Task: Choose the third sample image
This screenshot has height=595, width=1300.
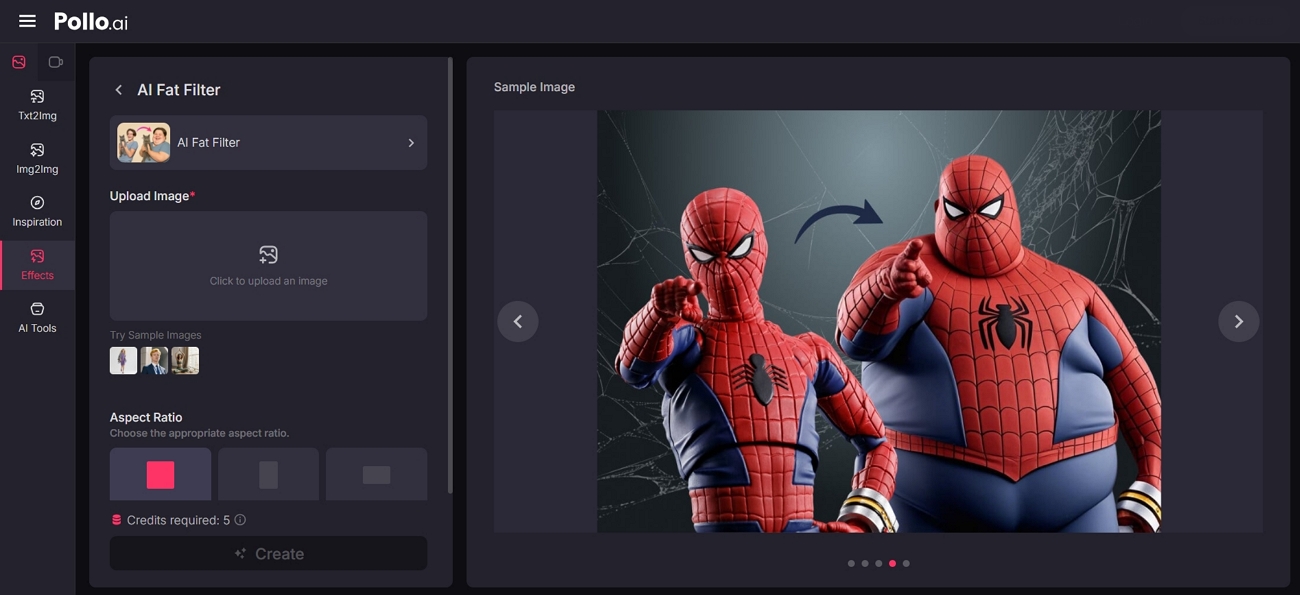Action: coord(185,360)
